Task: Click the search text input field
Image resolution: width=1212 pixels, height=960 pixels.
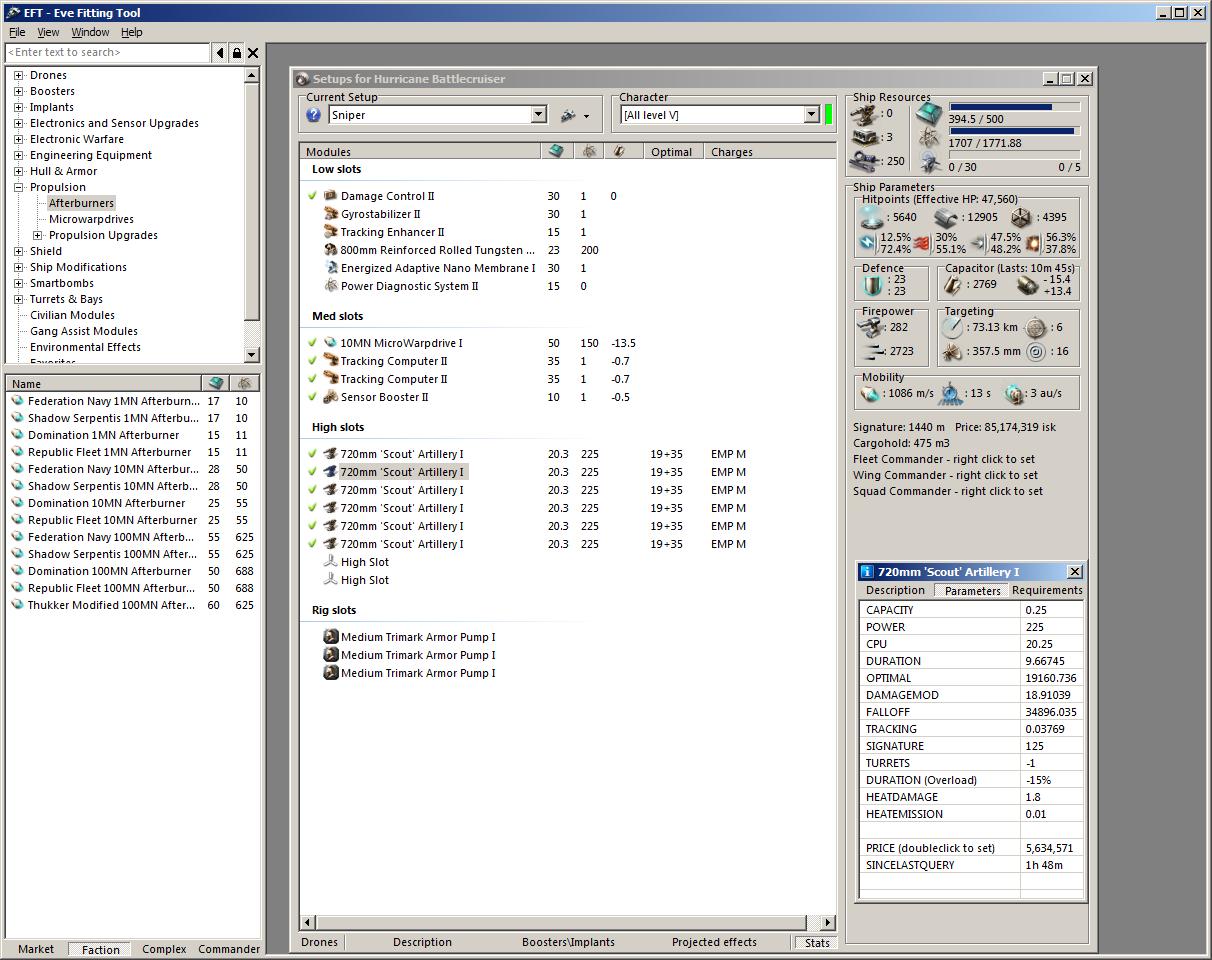Action: click(x=108, y=53)
